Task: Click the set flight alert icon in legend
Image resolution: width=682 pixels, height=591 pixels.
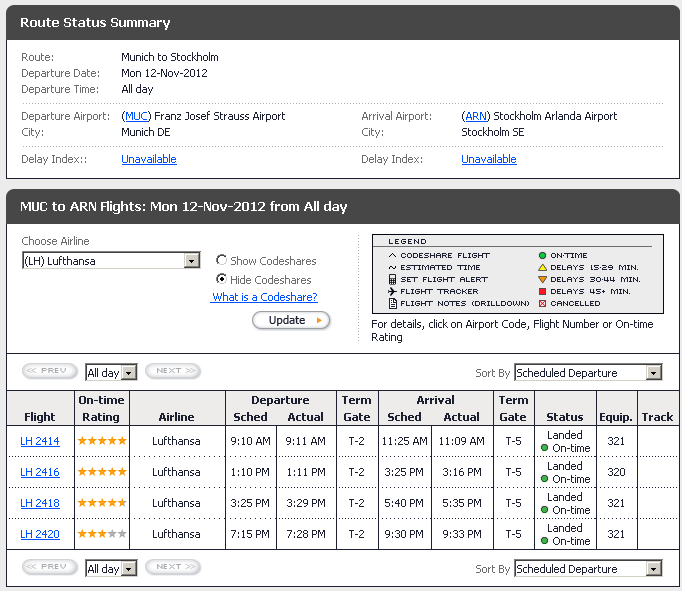Action: pyautogui.click(x=392, y=279)
